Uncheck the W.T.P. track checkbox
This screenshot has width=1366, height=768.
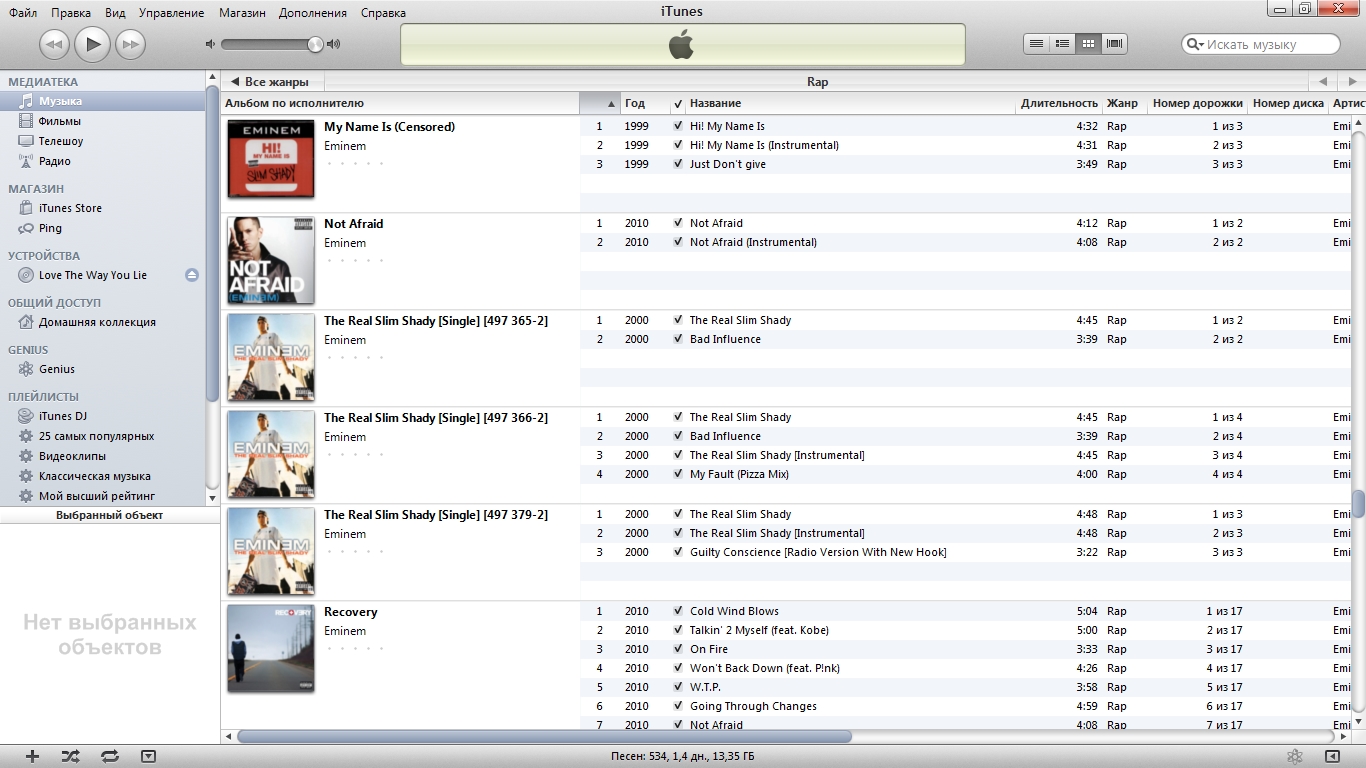[678, 687]
